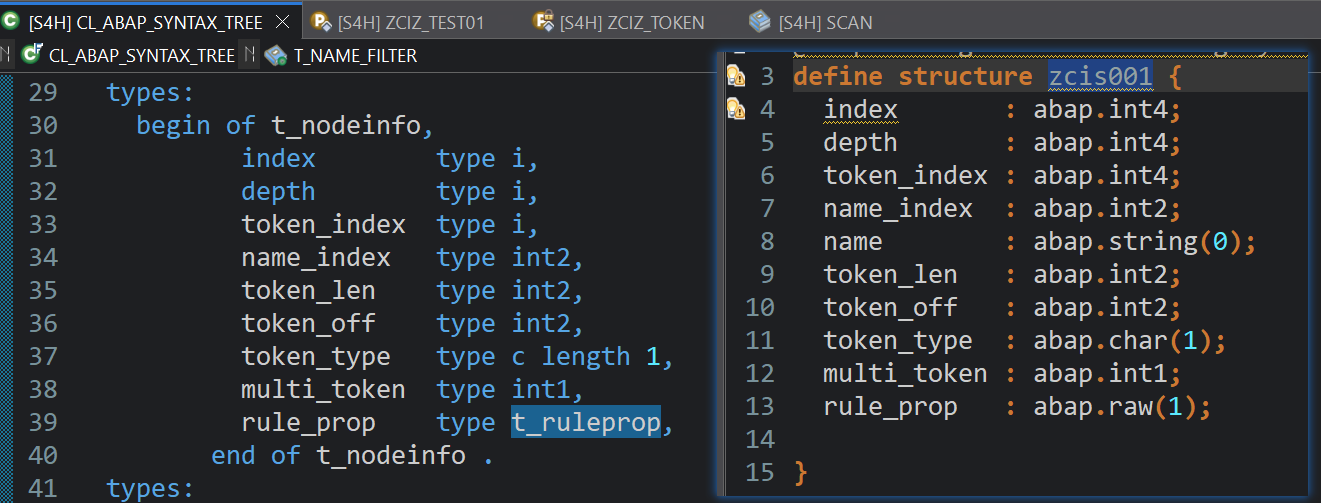Click 'depth' in popup line 5
Screen dimensions: 1321x503
tap(860, 142)
